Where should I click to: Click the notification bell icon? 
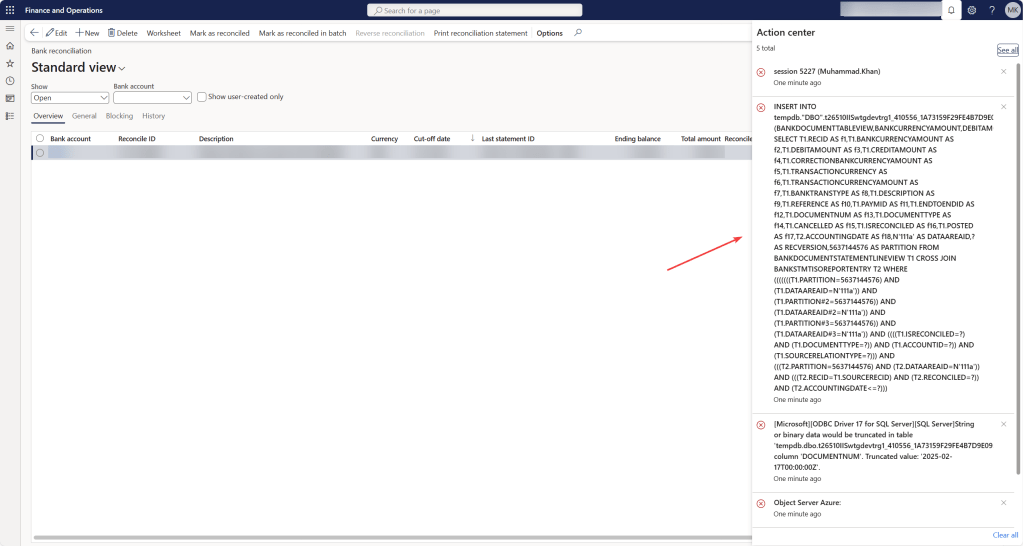(x=950, y=10)
